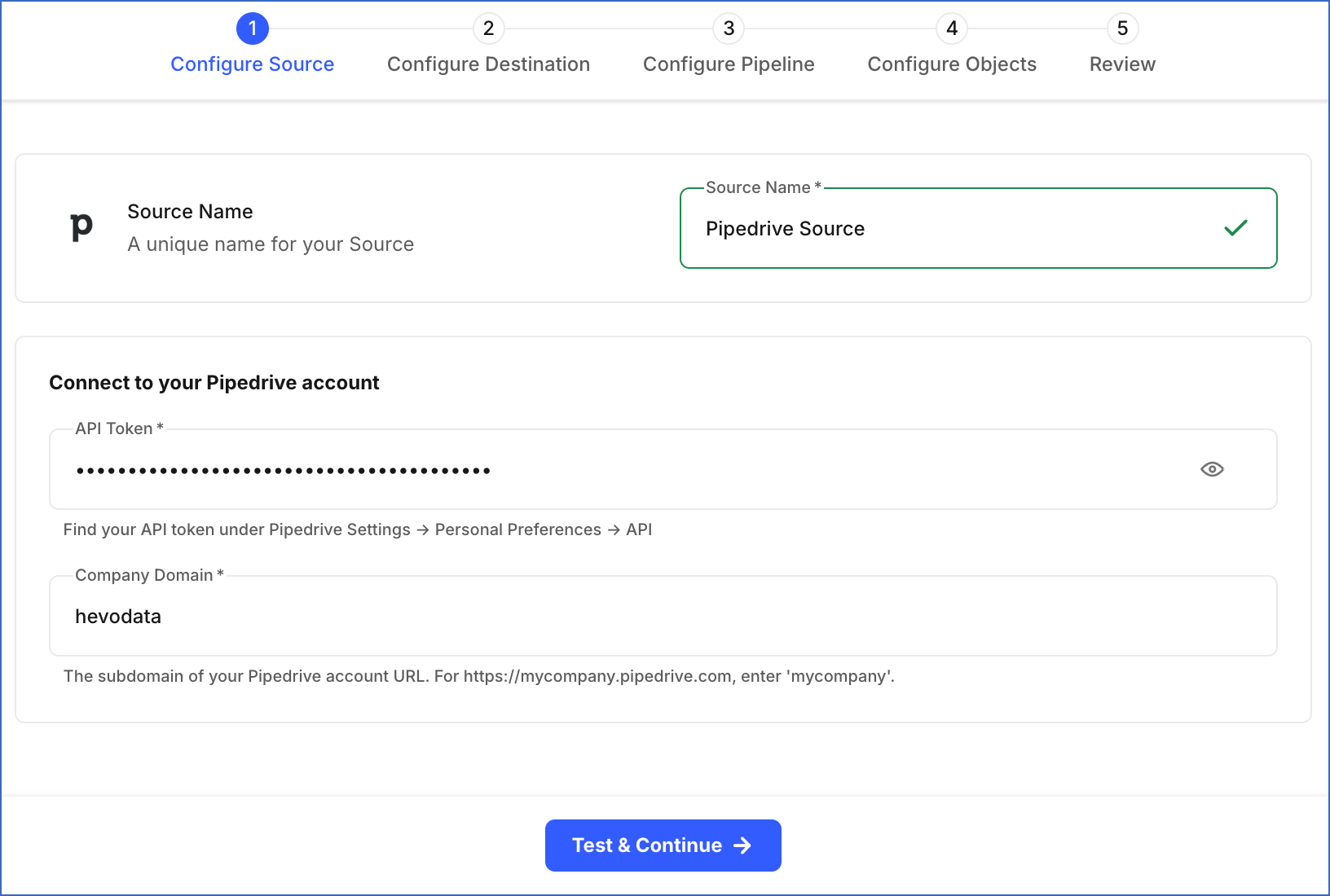Click step 2 circle in stepper
The width and height of the screenshot is (1330, 896).
click(x=488, y=29)
